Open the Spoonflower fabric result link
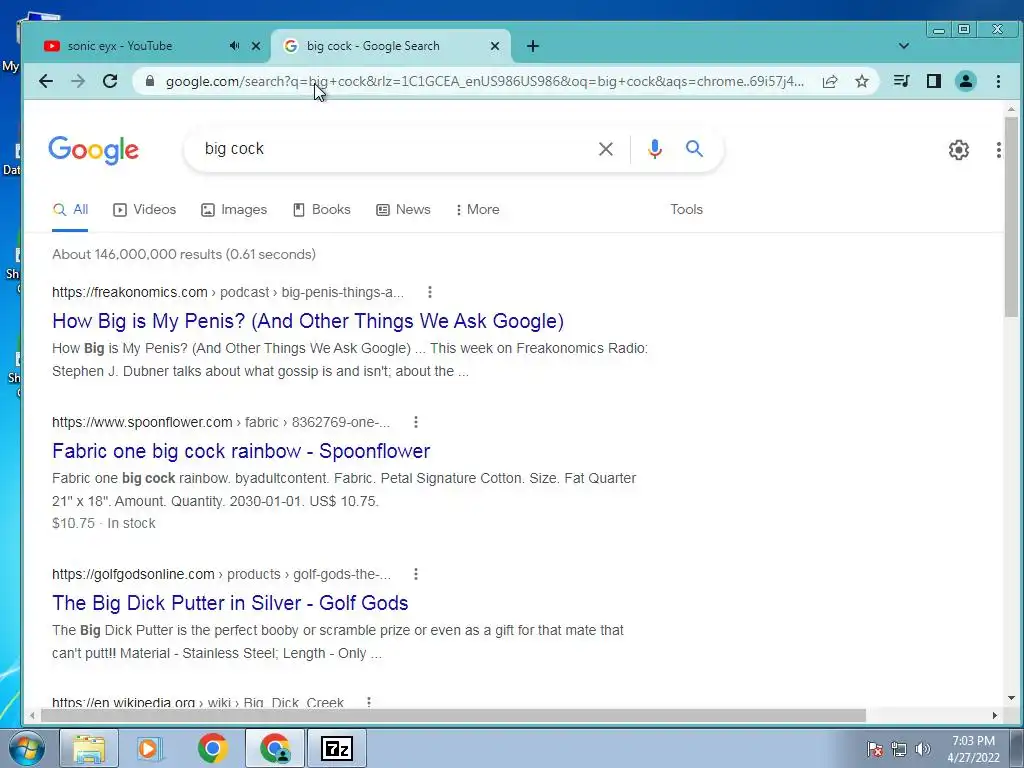 pos(241,451)
